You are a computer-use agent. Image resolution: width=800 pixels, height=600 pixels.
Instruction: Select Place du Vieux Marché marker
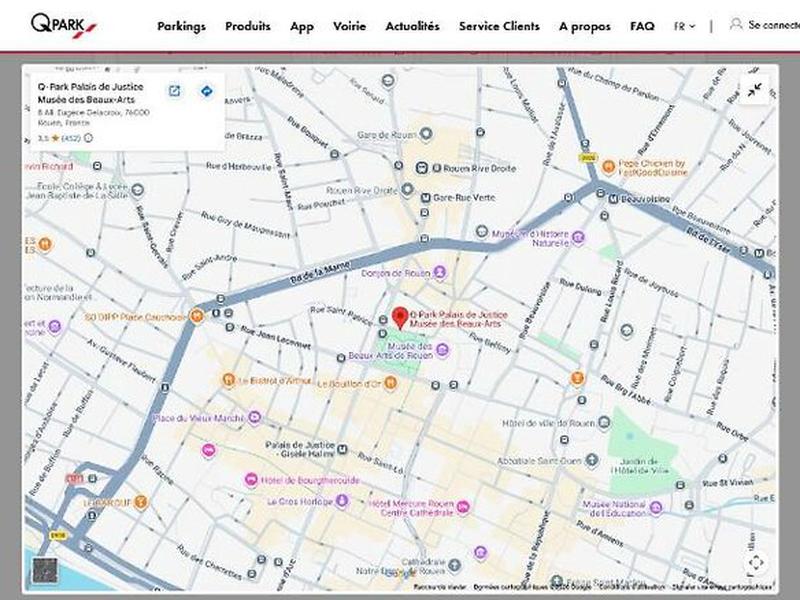pos(254,418)
